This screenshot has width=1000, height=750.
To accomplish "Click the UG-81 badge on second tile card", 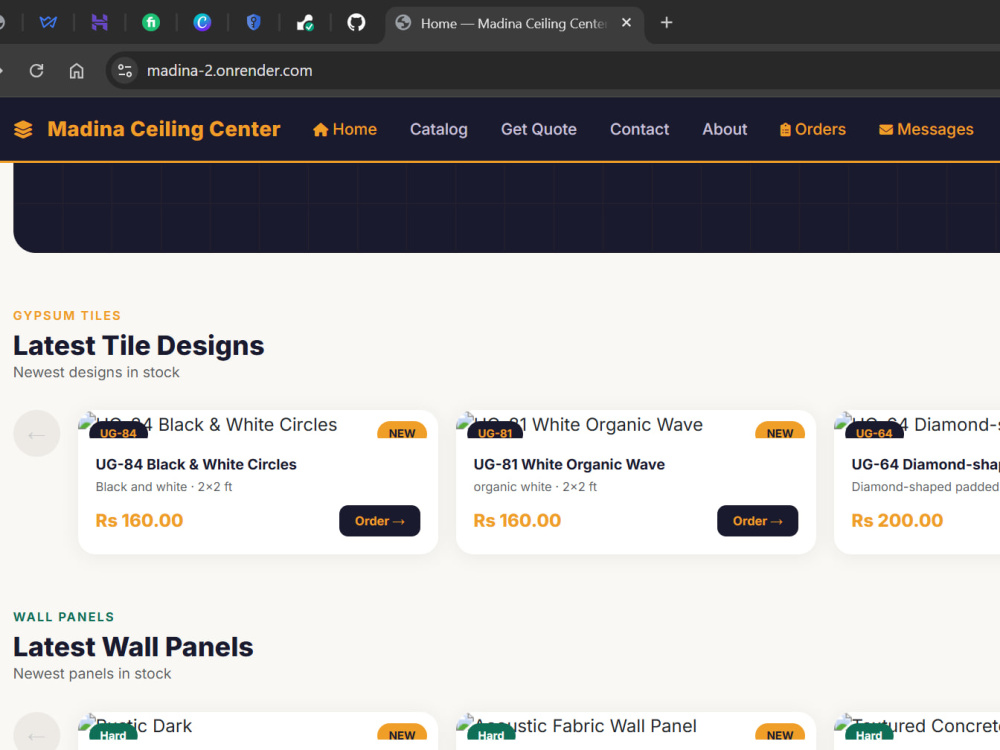I will 496,432.
